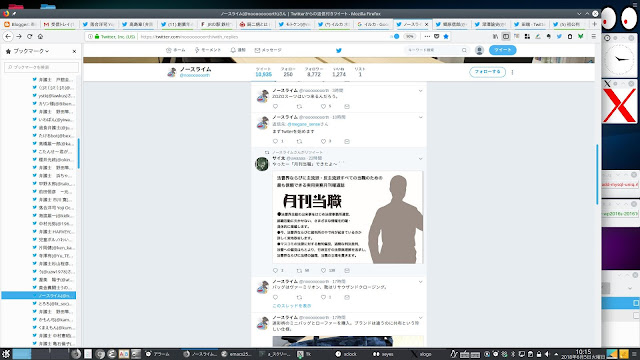
Task: Click the Twitter bird extension icon in toolbar
Action: [x=559, y=36]
